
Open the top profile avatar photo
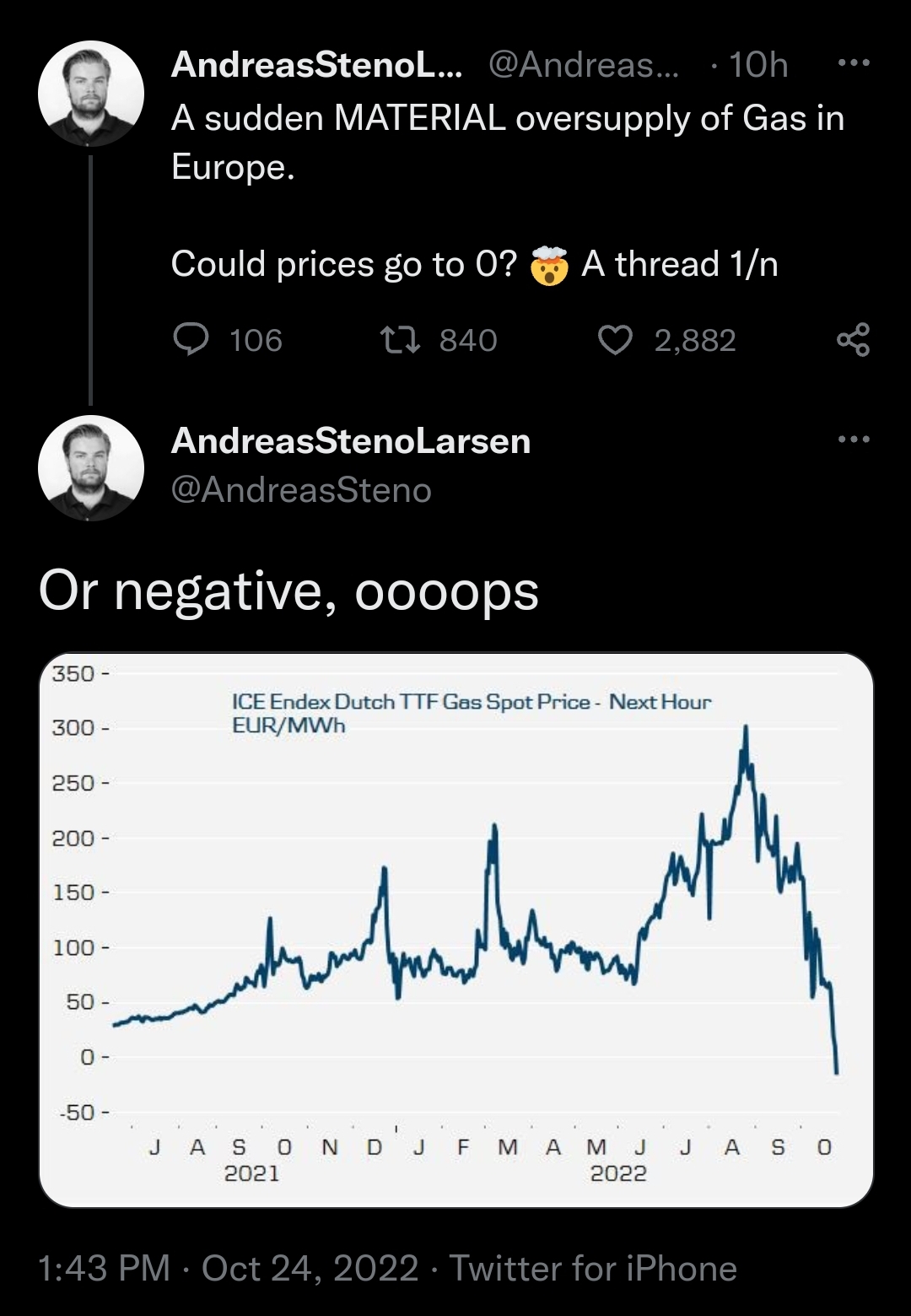click(91, 93)
